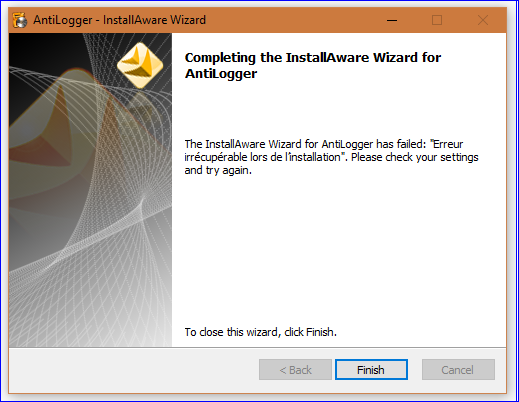
Task: Click the 'has failed' error message line
Action: (324, 144)
